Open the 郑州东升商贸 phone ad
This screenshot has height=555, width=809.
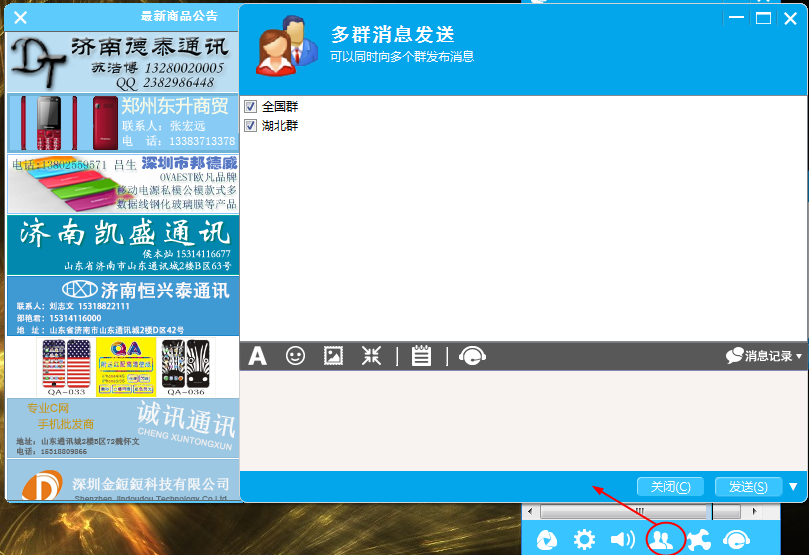click(x=123, y=123)
